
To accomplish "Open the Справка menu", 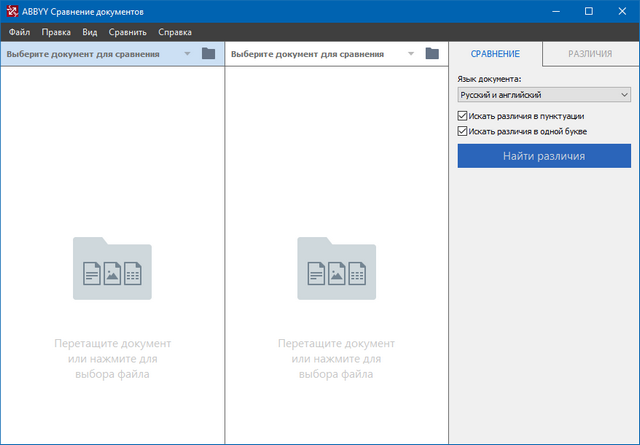I will (175, 32).
